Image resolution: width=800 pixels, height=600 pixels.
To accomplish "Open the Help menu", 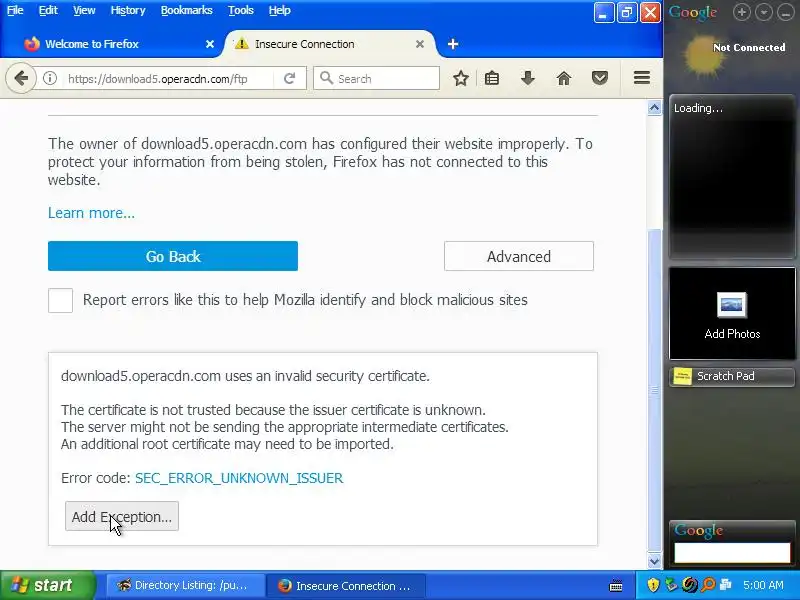I will coord(280,10).
